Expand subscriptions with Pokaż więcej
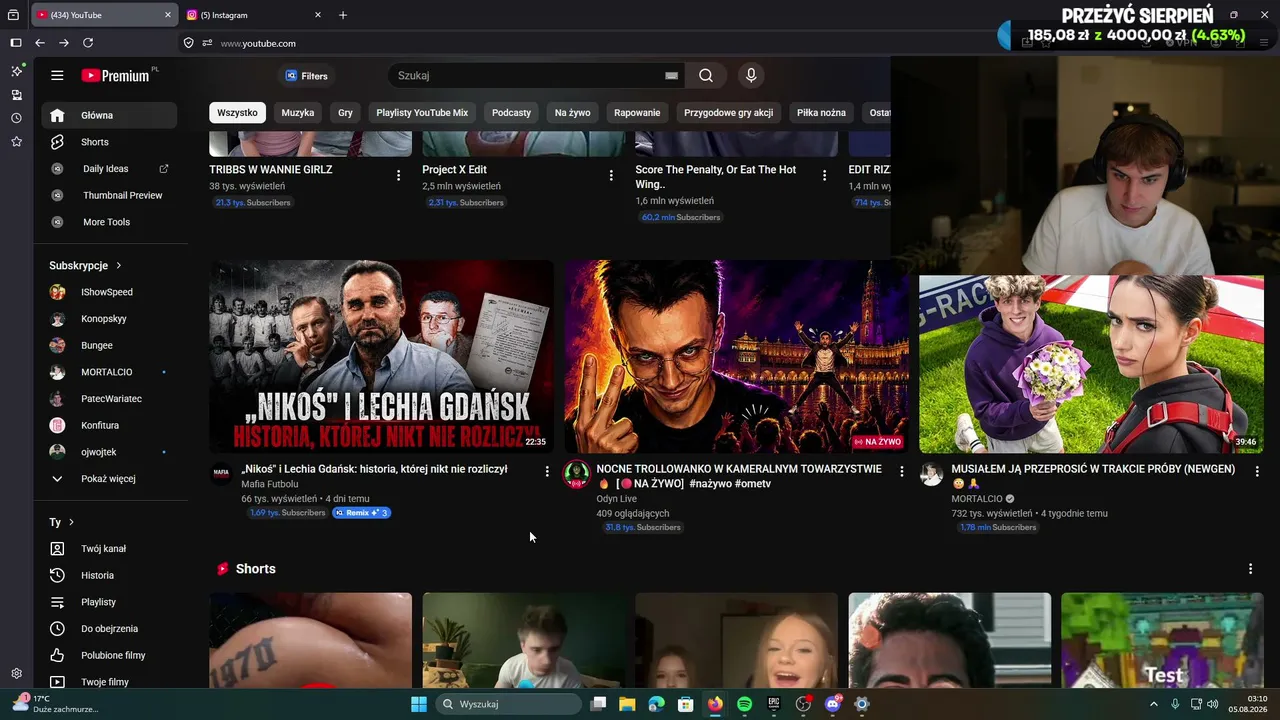 109,479
